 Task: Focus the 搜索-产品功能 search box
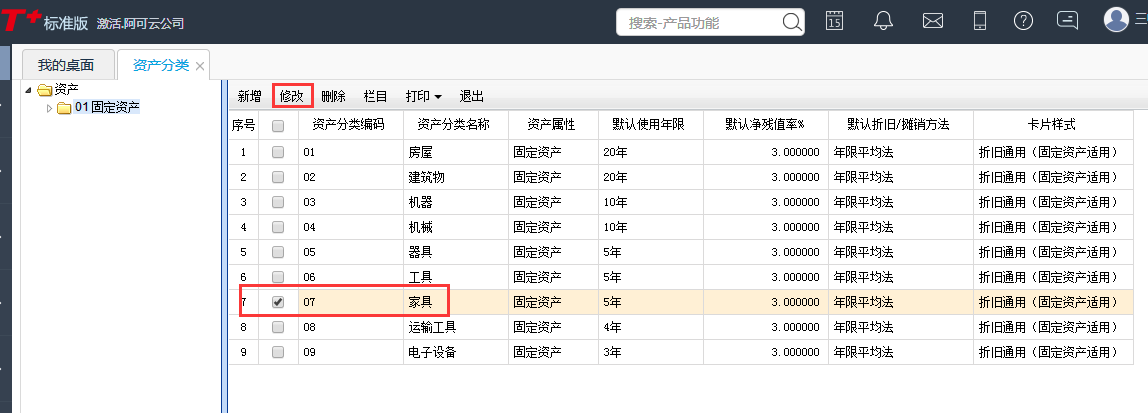(700, 22)
